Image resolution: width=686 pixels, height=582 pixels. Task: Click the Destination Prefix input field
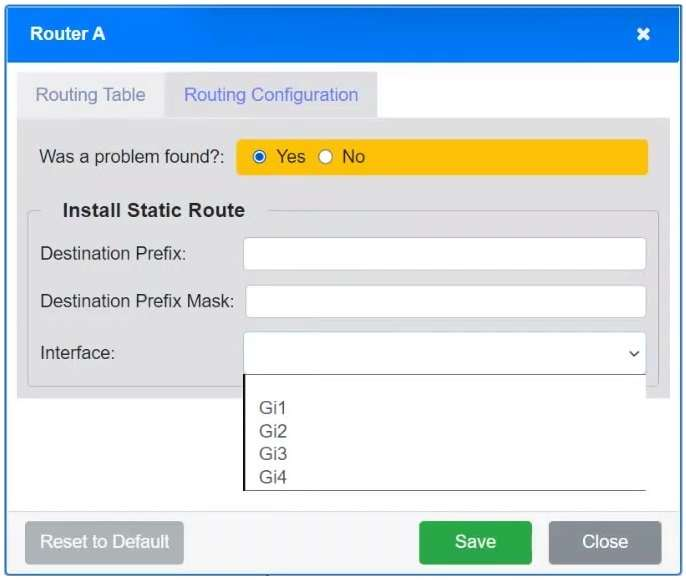pos(444,254)
